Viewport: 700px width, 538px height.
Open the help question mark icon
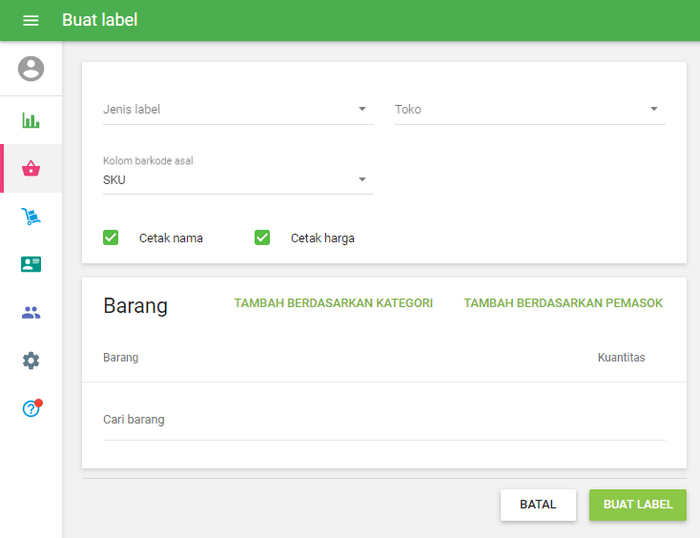pyautogui.click(x=31, y=408)
